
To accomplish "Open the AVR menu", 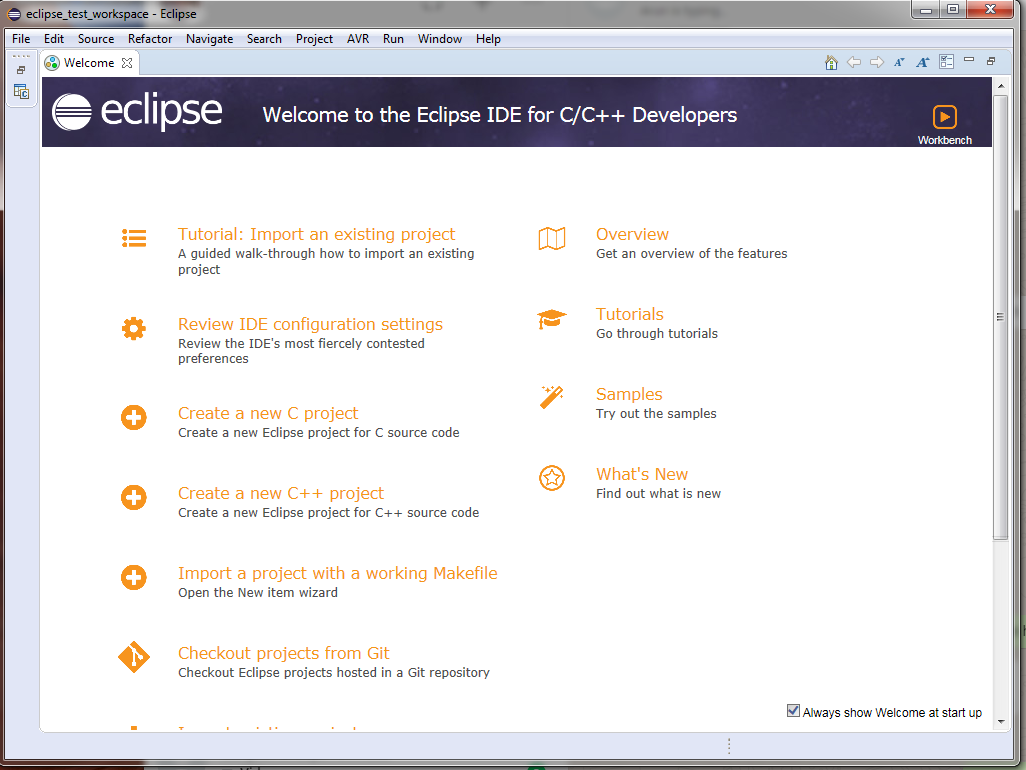I will point(358,39).
